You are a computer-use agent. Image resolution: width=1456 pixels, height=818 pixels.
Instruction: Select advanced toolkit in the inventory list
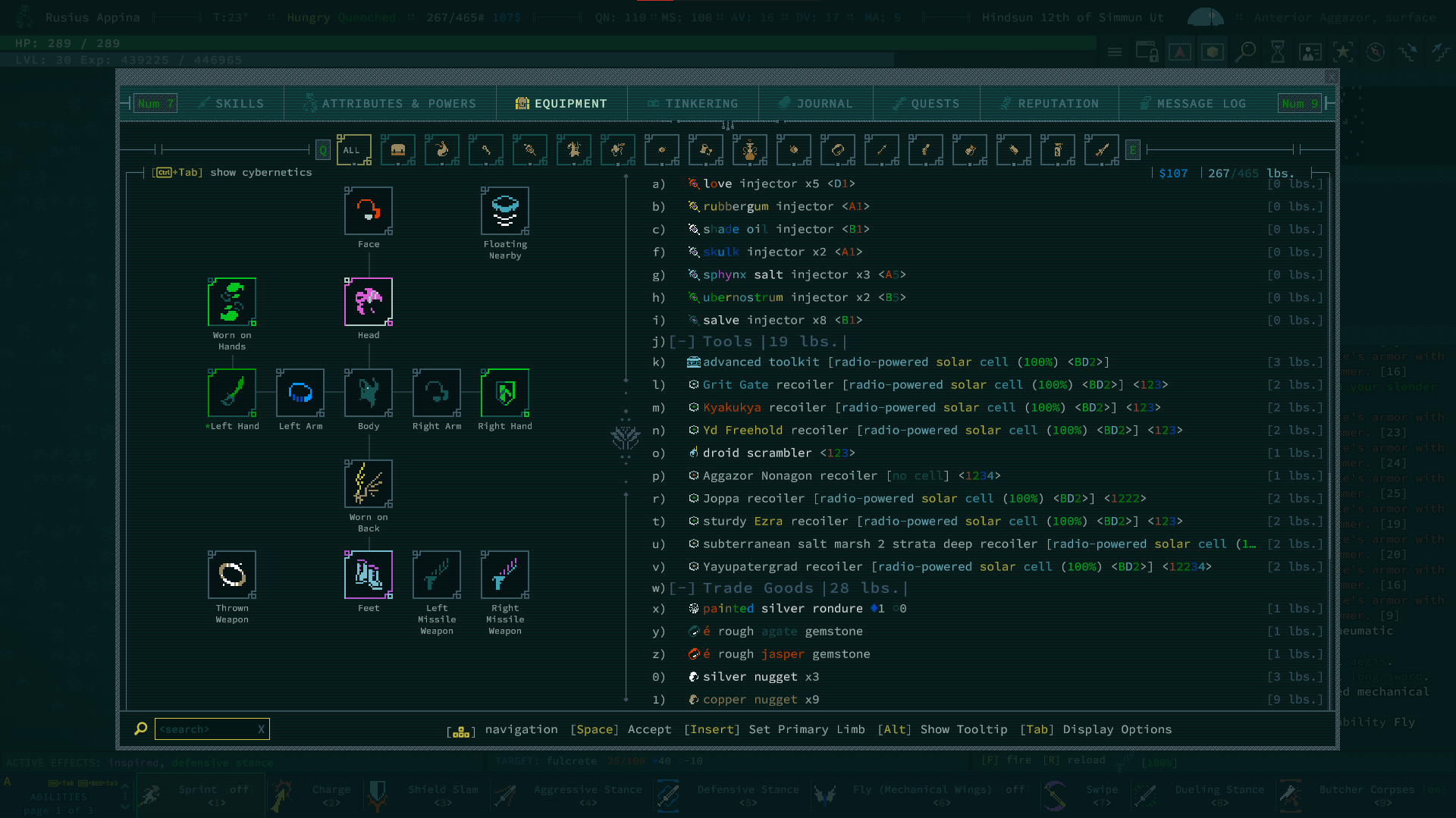point(987,362)
